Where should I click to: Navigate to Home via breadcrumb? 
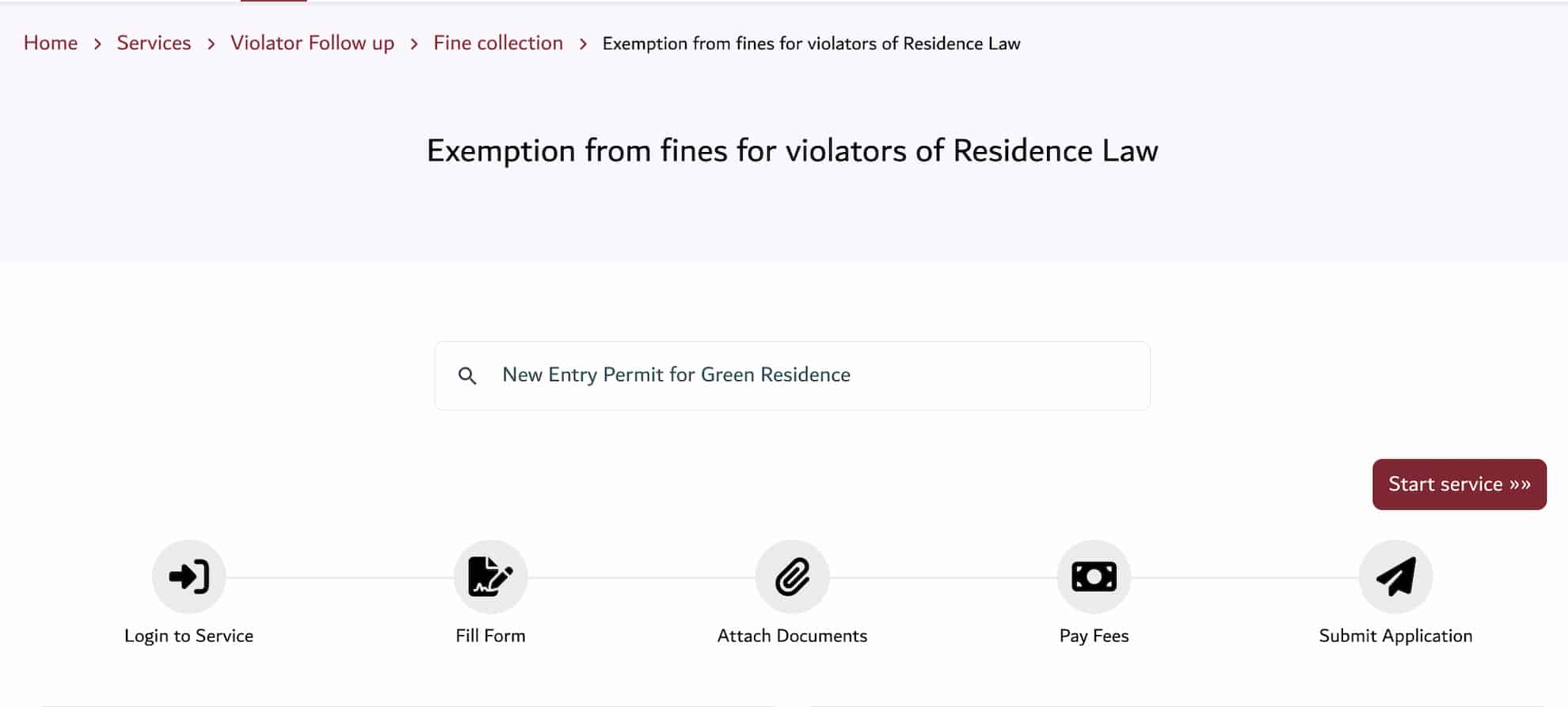50,43
